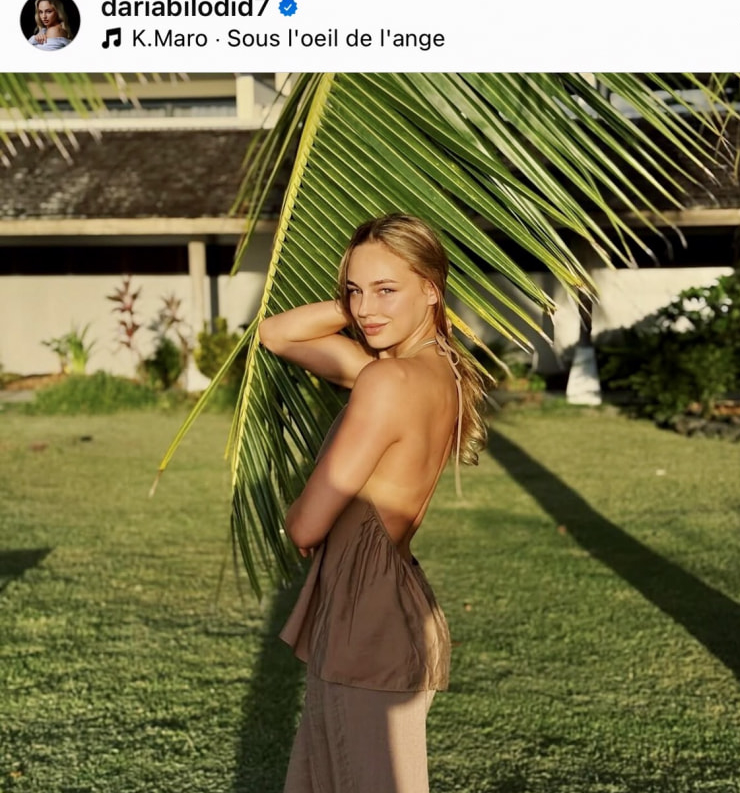Click the sunlit grass at the photo's bottom left

point(101,683)
